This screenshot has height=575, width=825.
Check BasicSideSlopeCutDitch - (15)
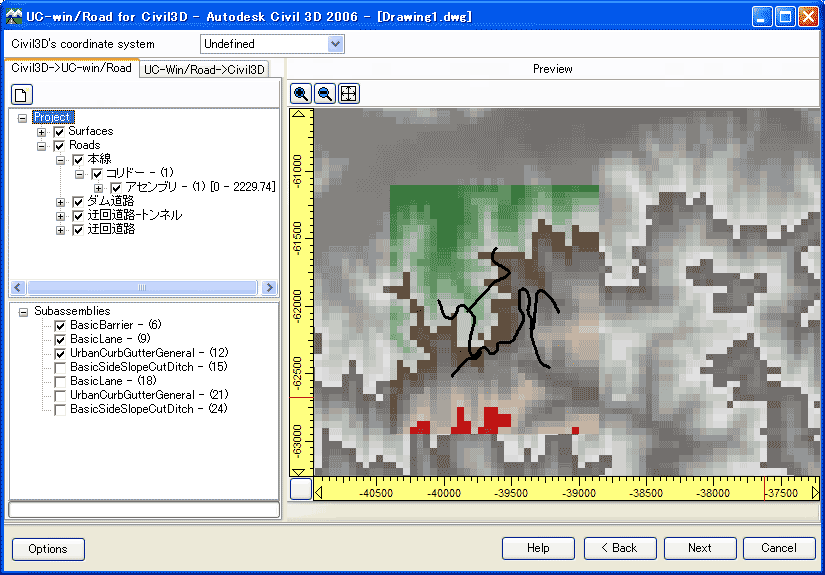pyautogui.click(x=60, y=367)
